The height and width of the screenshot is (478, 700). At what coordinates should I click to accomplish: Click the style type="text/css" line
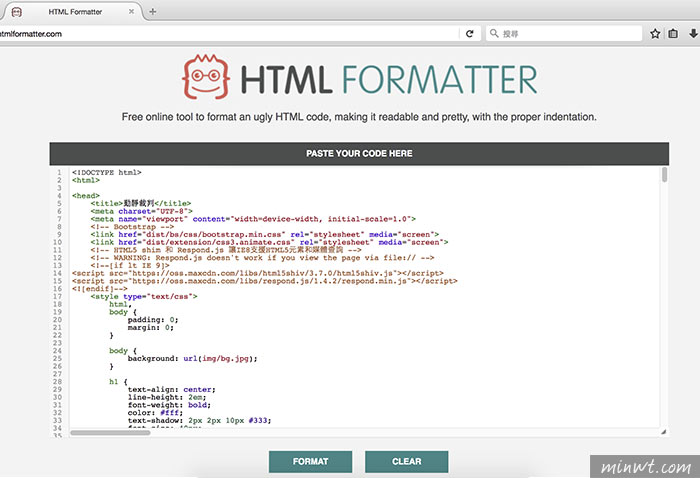click(144, 296)
